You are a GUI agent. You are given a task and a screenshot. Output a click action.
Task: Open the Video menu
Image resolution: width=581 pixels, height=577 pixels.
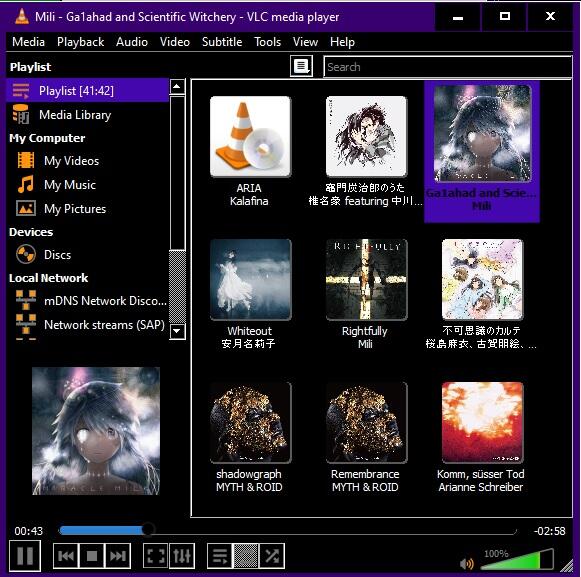click(175, 42)
